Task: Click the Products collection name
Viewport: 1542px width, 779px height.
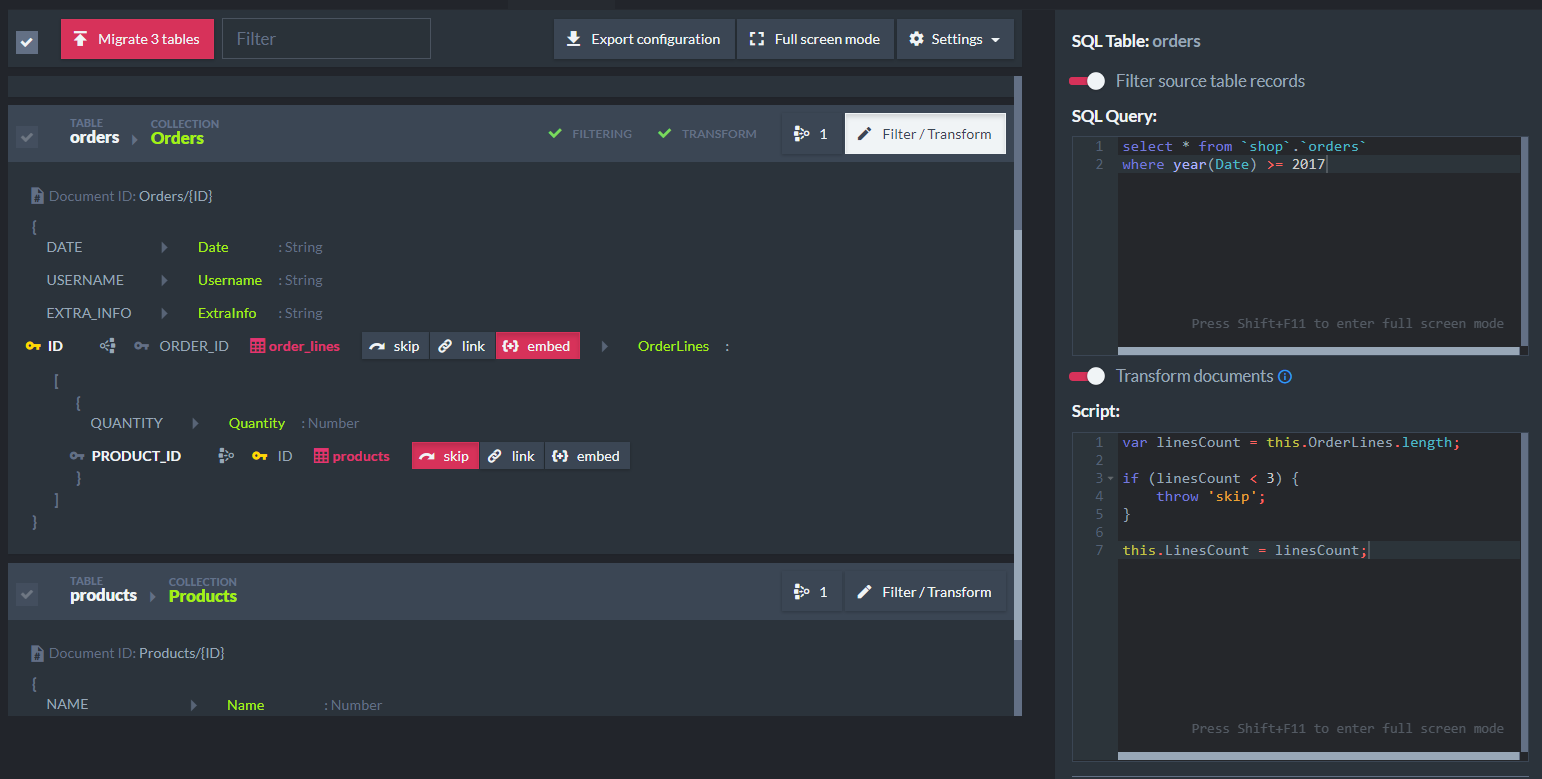Action: pyautogui.click(x=203, y=596)
